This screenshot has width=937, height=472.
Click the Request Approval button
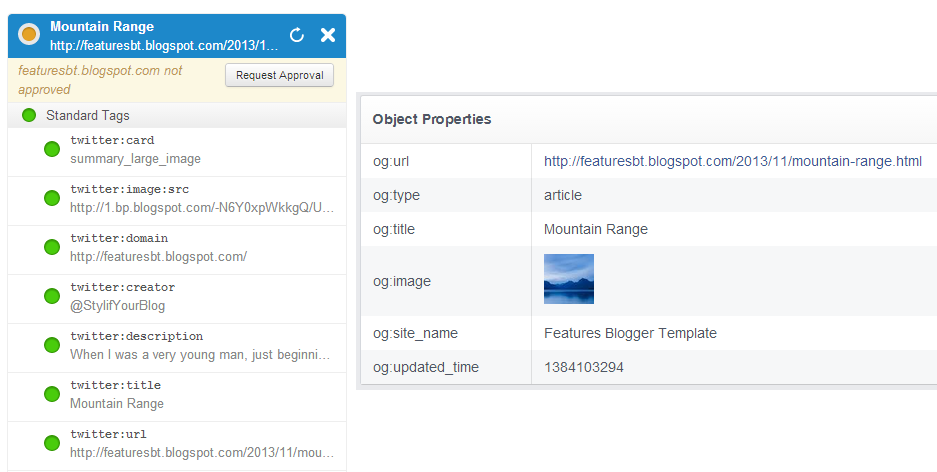tap(279, 75)
